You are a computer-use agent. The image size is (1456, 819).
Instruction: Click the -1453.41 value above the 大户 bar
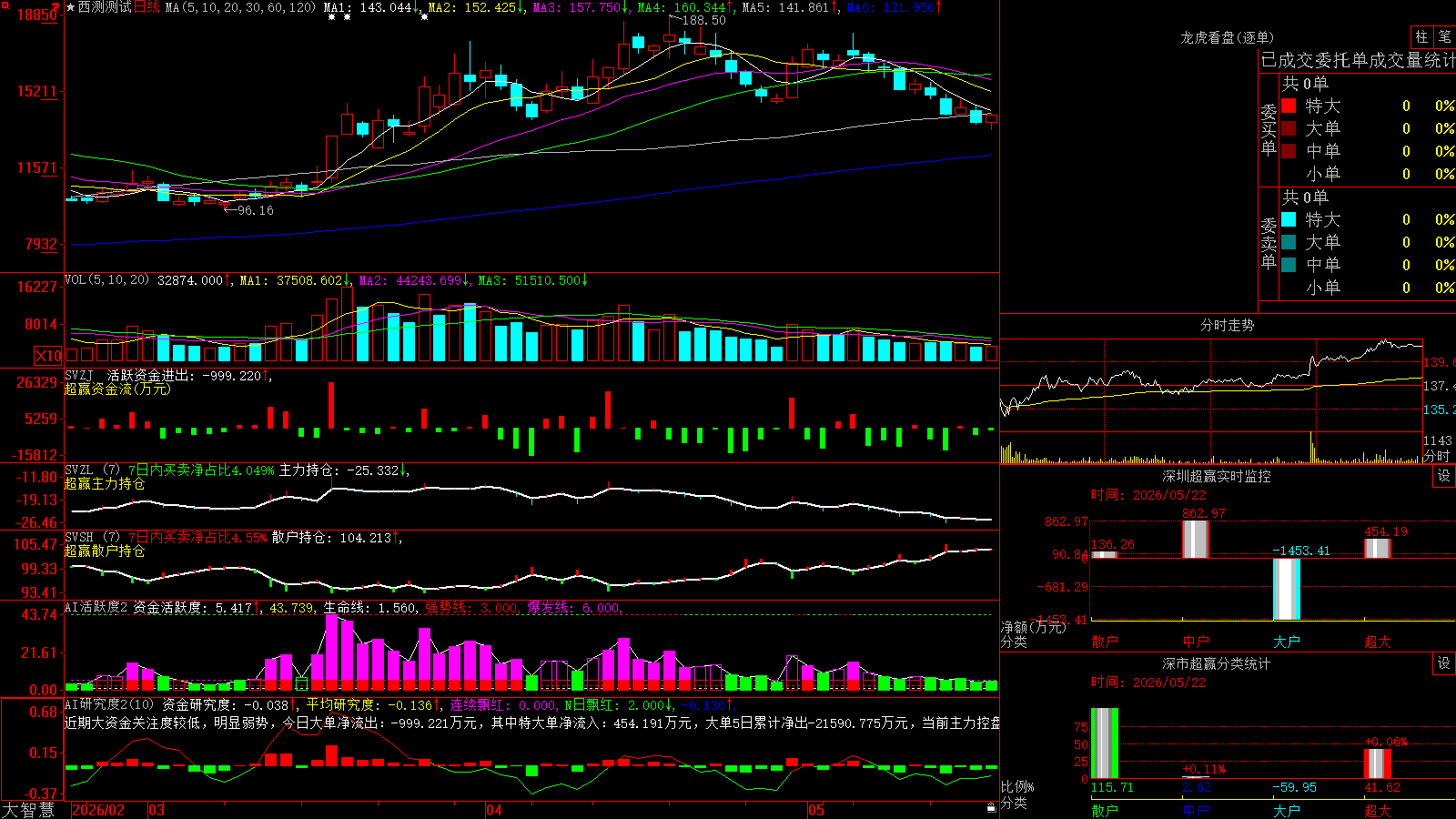(x=1301, y=551)
